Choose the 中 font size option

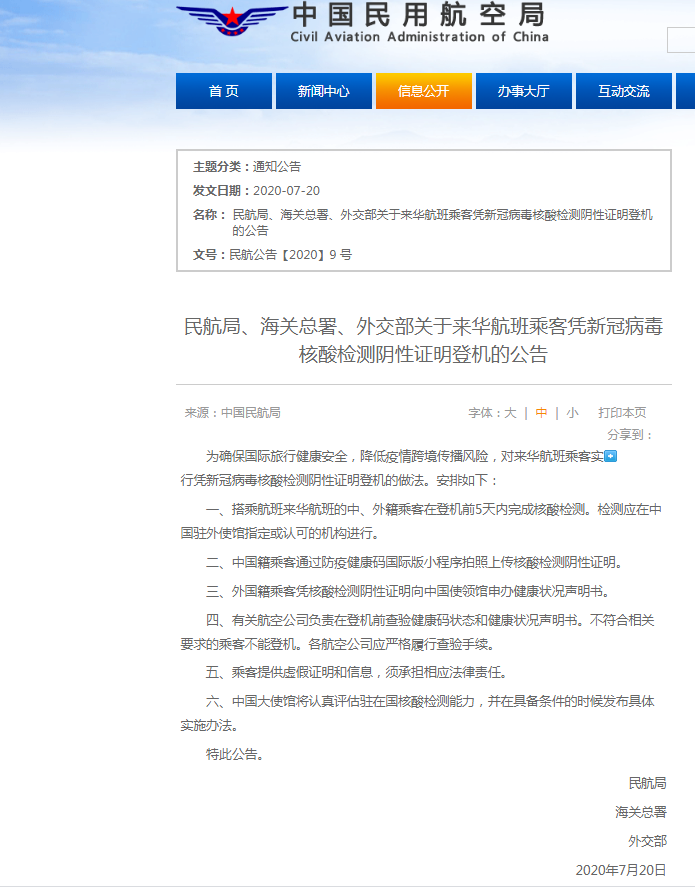[541, 412]
